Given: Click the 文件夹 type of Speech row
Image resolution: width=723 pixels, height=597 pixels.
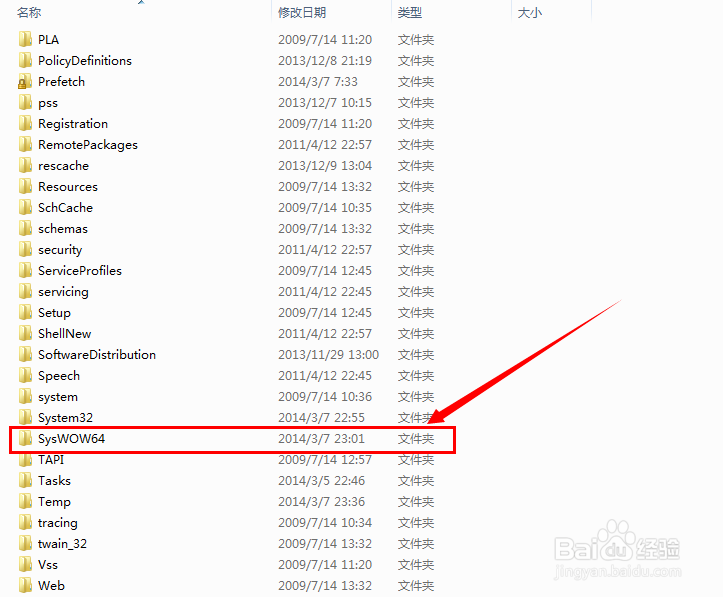Looking at the screenshot, I should point(416,376).
